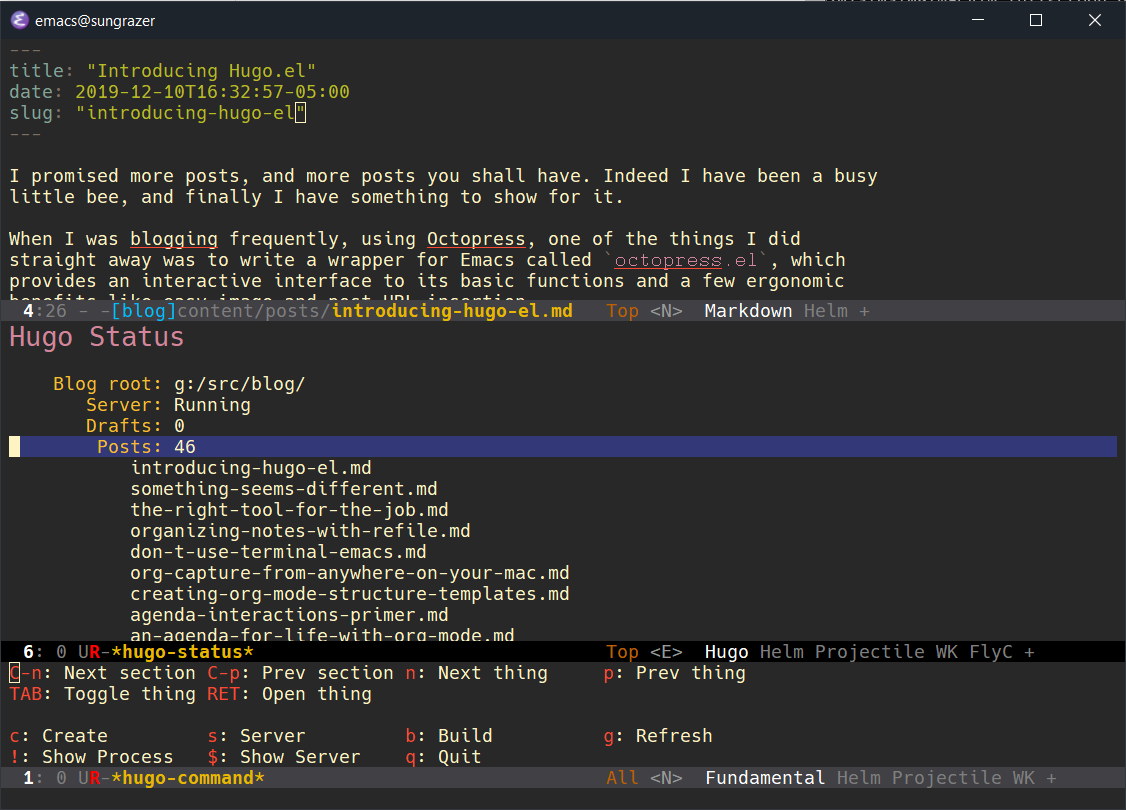1126x810 pixels.
Task: Open org-capture-from-anywhere-on-your-mac.md
Action: [350, 573]
